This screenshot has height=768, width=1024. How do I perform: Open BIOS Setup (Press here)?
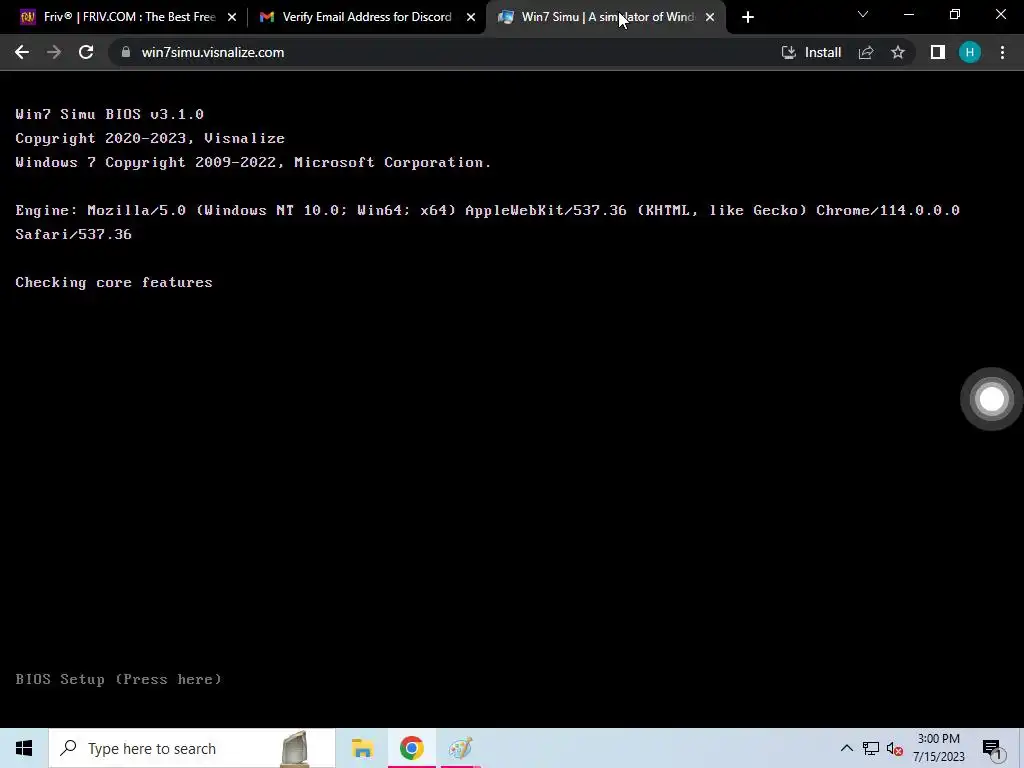118,679
